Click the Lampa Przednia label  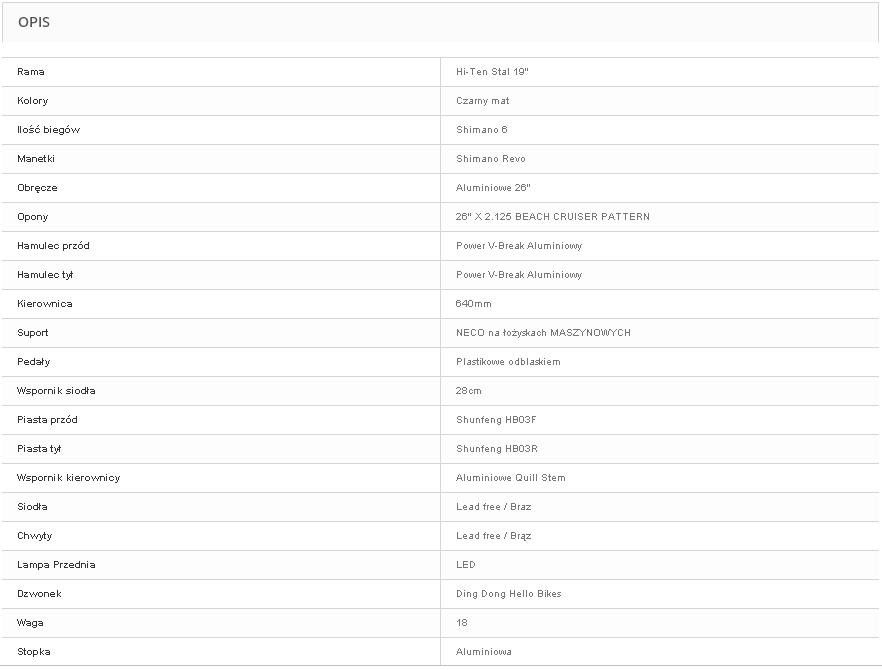pyautogui.click(x=56, y=565)
